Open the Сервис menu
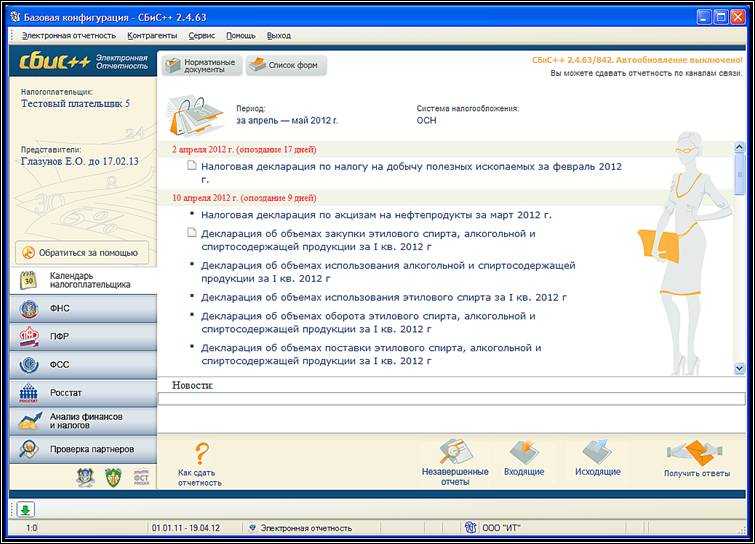This screenshot has width=755, height=544. click(201, 36)
